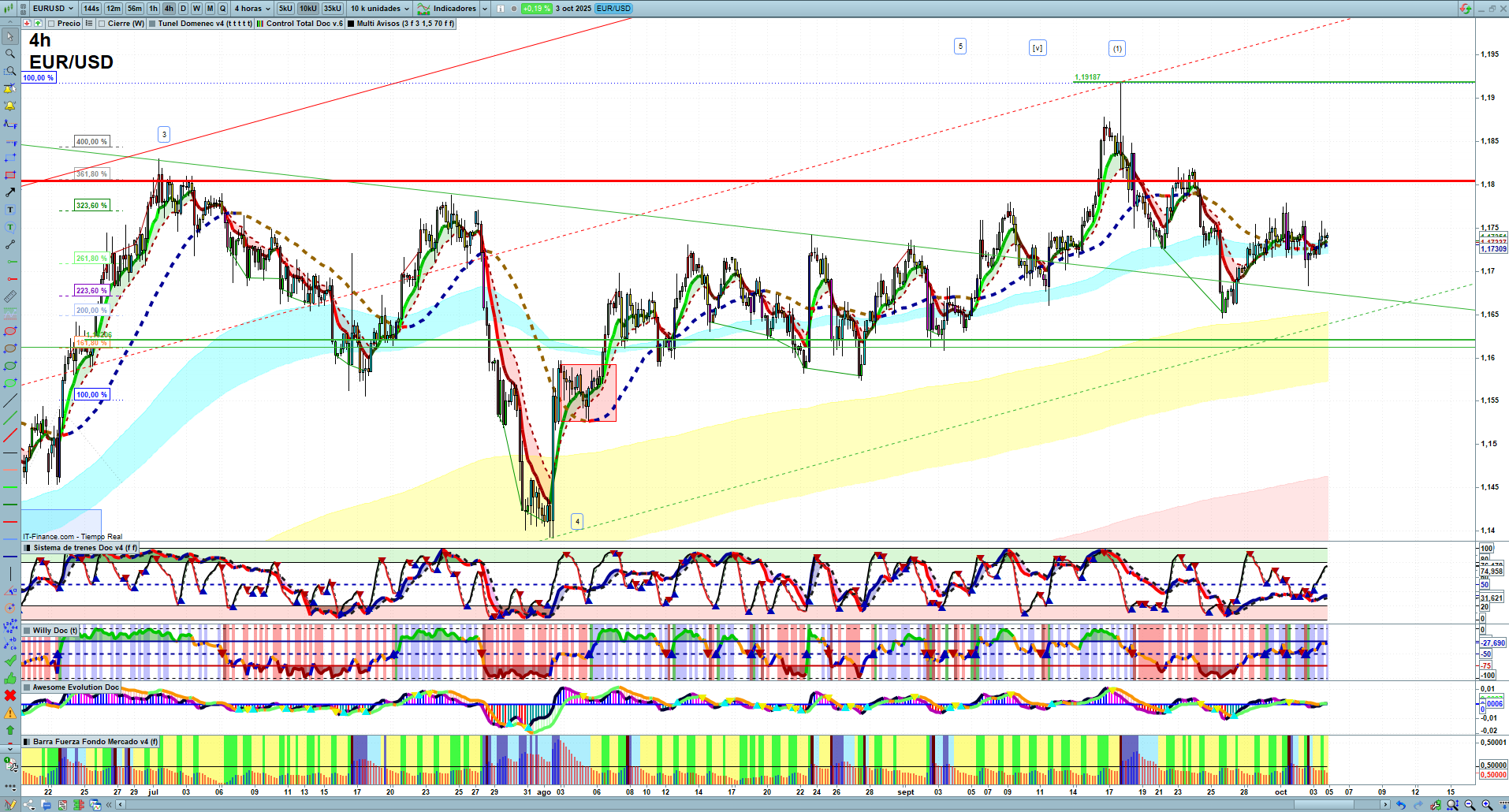Screen dimensions: 1509x812
Task: Toggle Tunel Domenec v4 indicator visibility
Action: click(153, 24)
